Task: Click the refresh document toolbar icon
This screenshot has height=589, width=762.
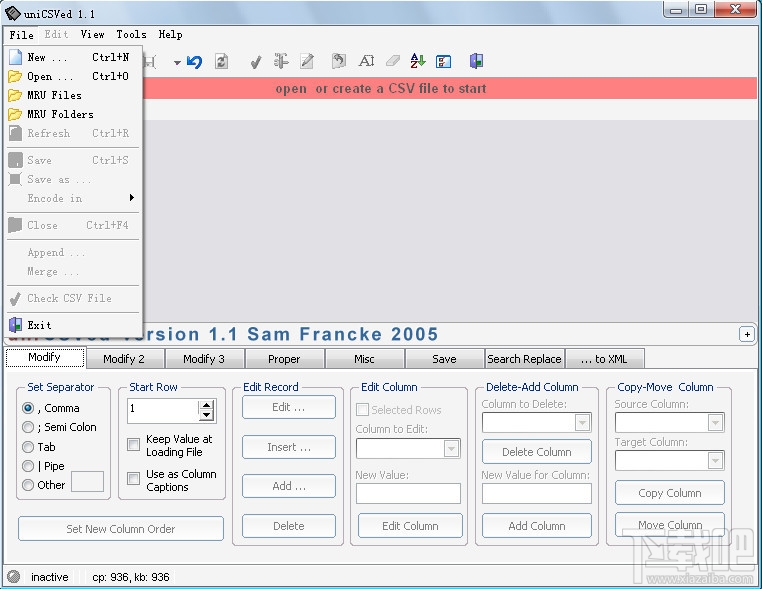Action: [x=222, y=61]
